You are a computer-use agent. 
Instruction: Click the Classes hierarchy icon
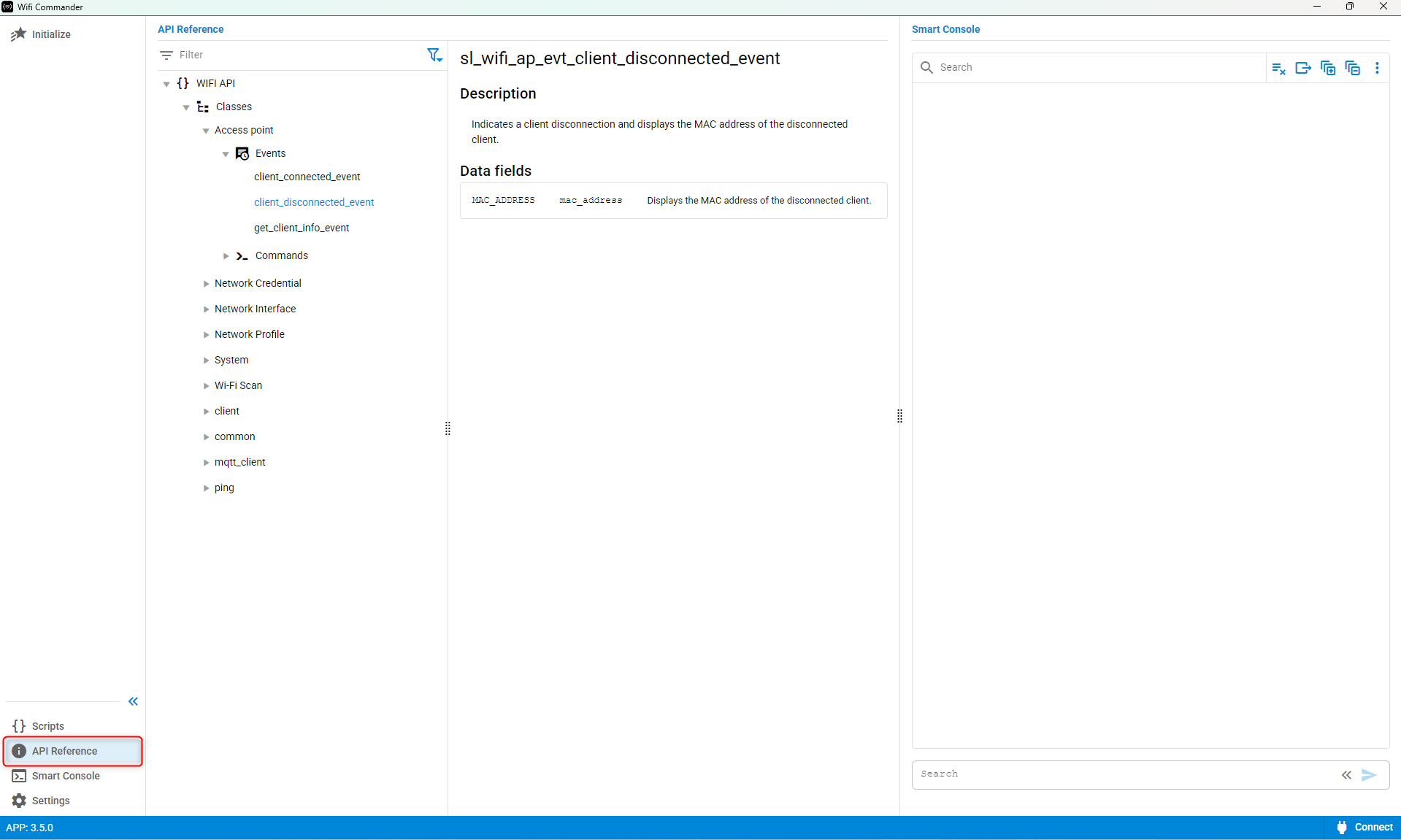(203, 107)
